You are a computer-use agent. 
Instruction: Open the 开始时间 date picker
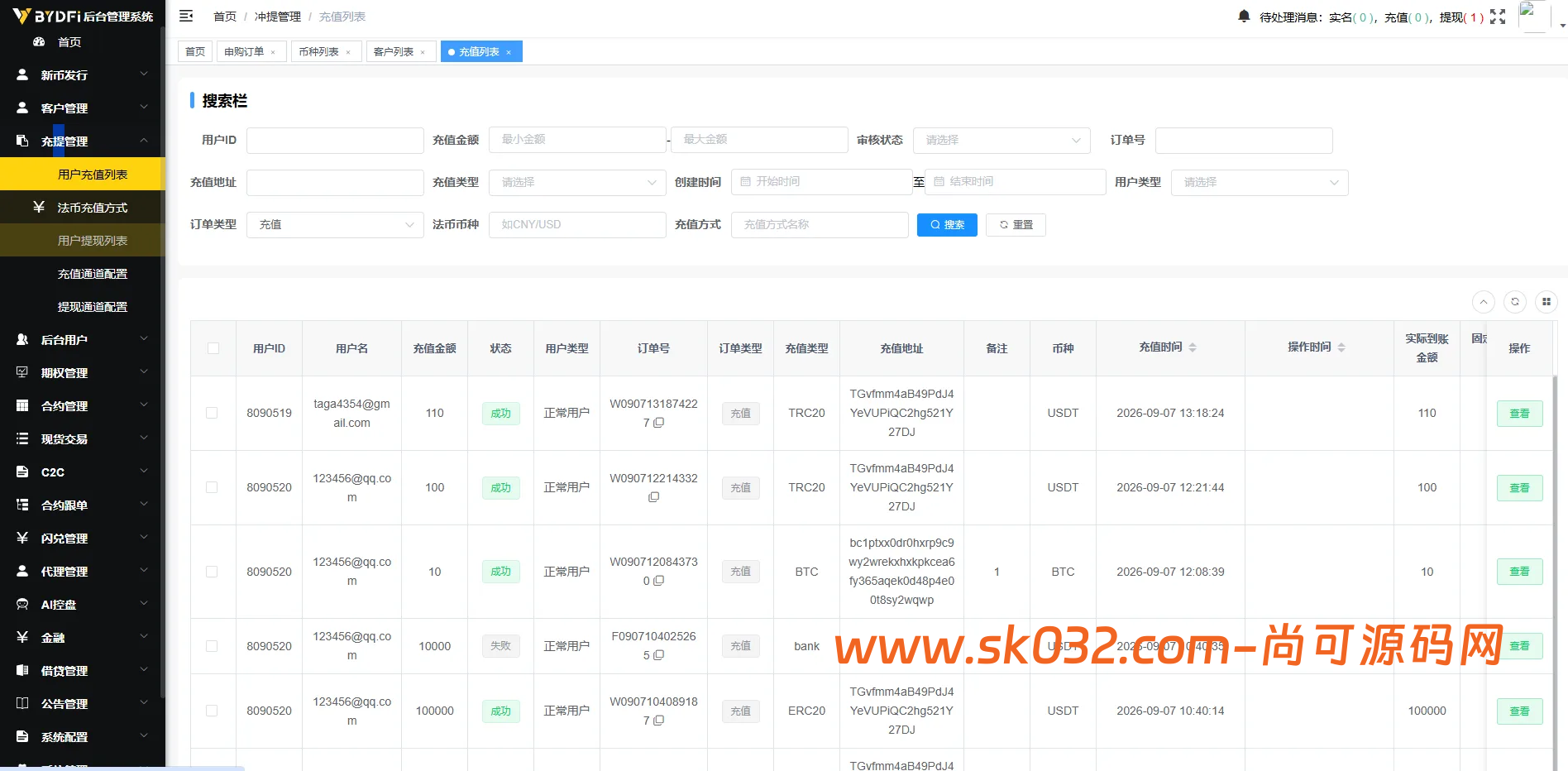[x=821, y=182]
